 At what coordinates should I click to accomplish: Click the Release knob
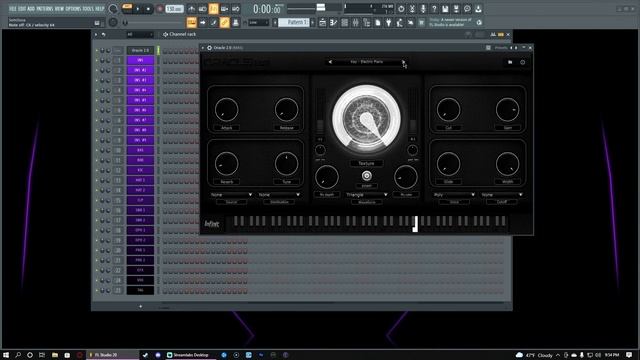(x=286, y=109)
